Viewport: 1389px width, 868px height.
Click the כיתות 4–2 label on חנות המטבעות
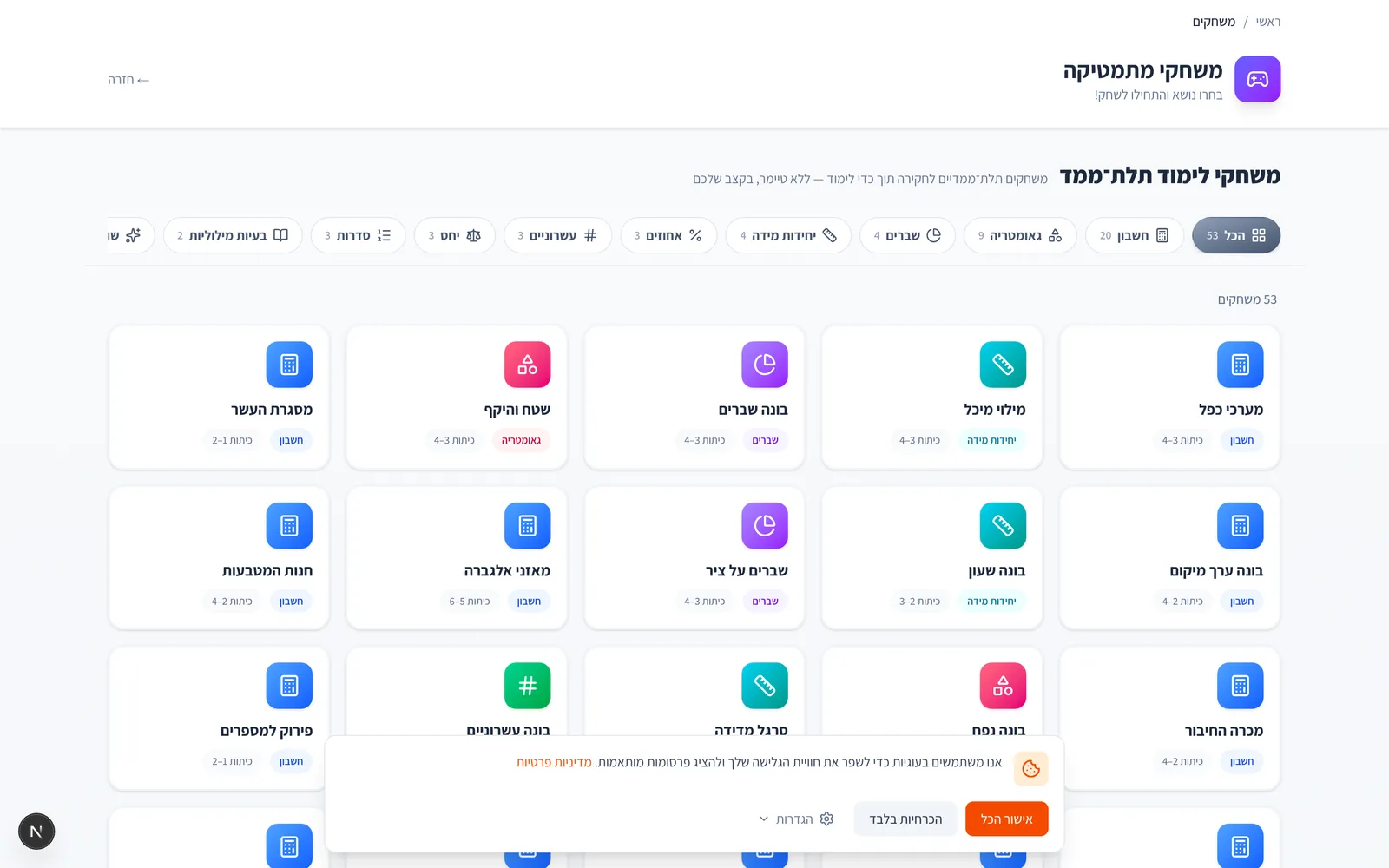(x=232, y=601)
